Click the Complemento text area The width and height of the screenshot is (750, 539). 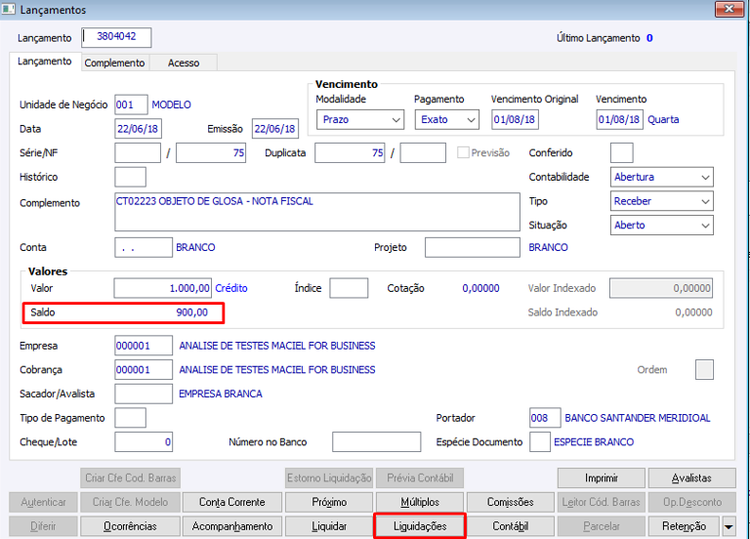click(317, 212)
